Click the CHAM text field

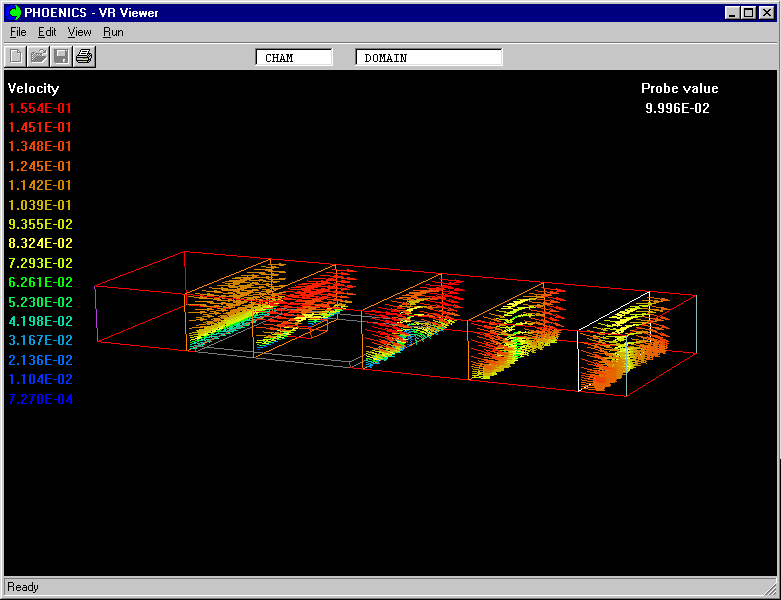tap(294, 58)
